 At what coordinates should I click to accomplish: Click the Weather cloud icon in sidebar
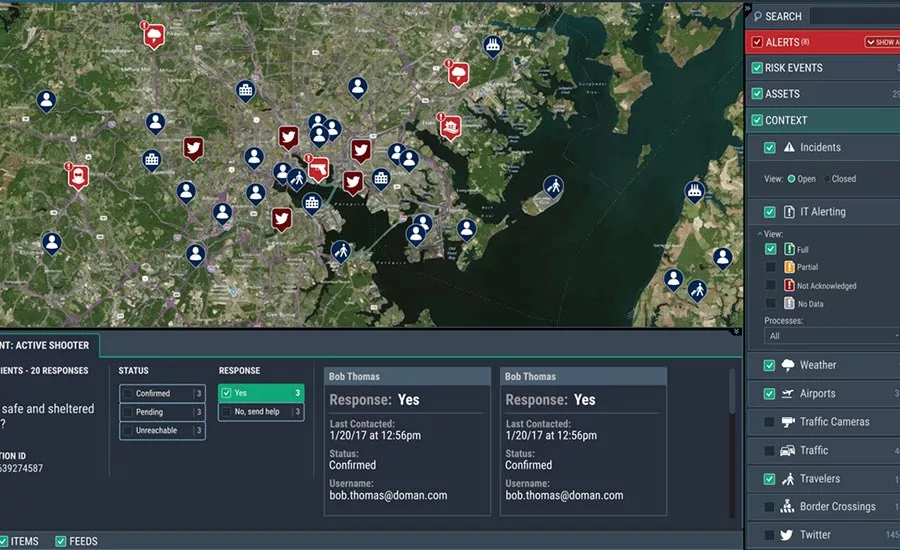click(789, 365)
